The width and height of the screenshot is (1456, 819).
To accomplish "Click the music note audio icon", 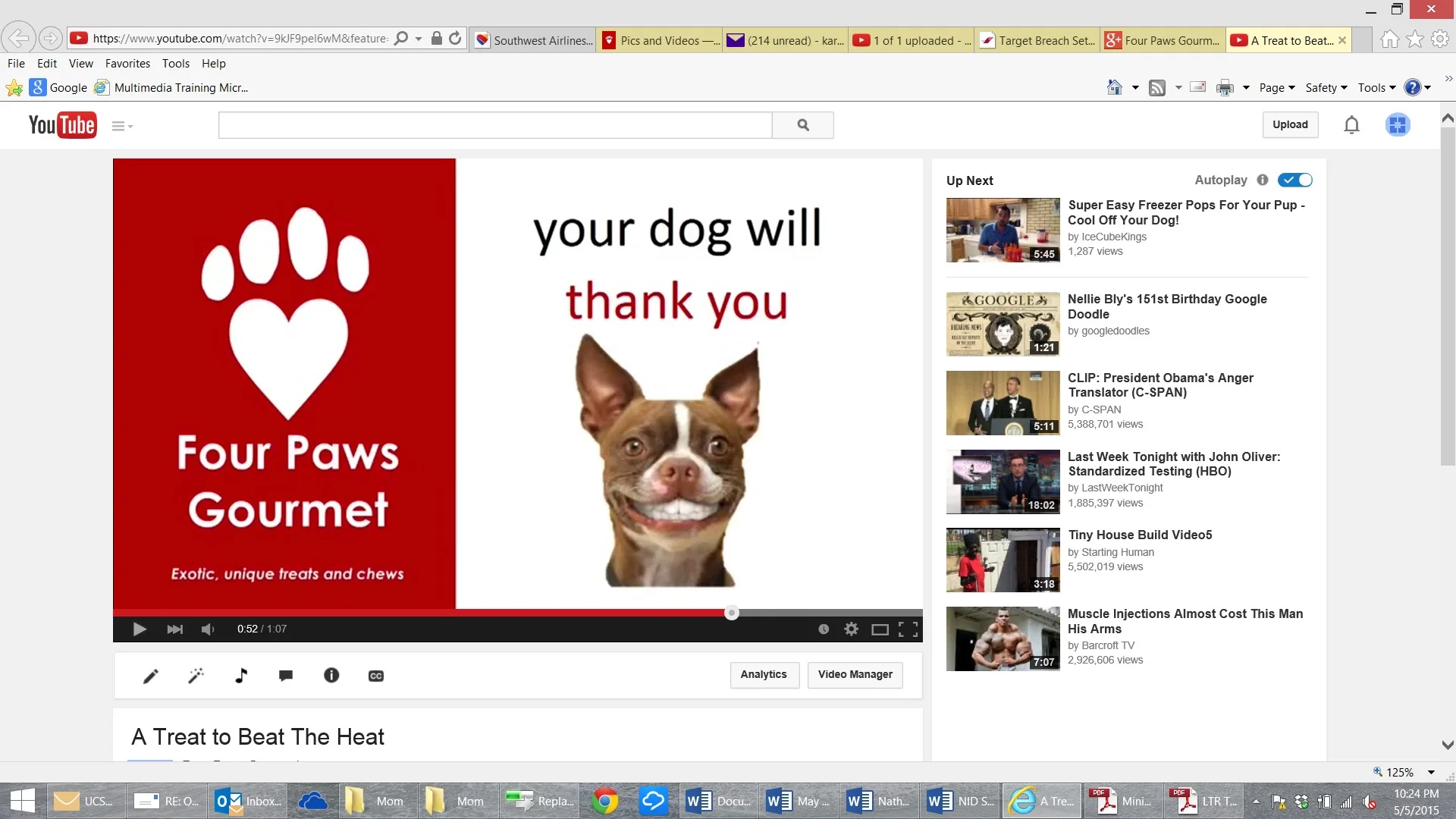I will coord(241,676).
